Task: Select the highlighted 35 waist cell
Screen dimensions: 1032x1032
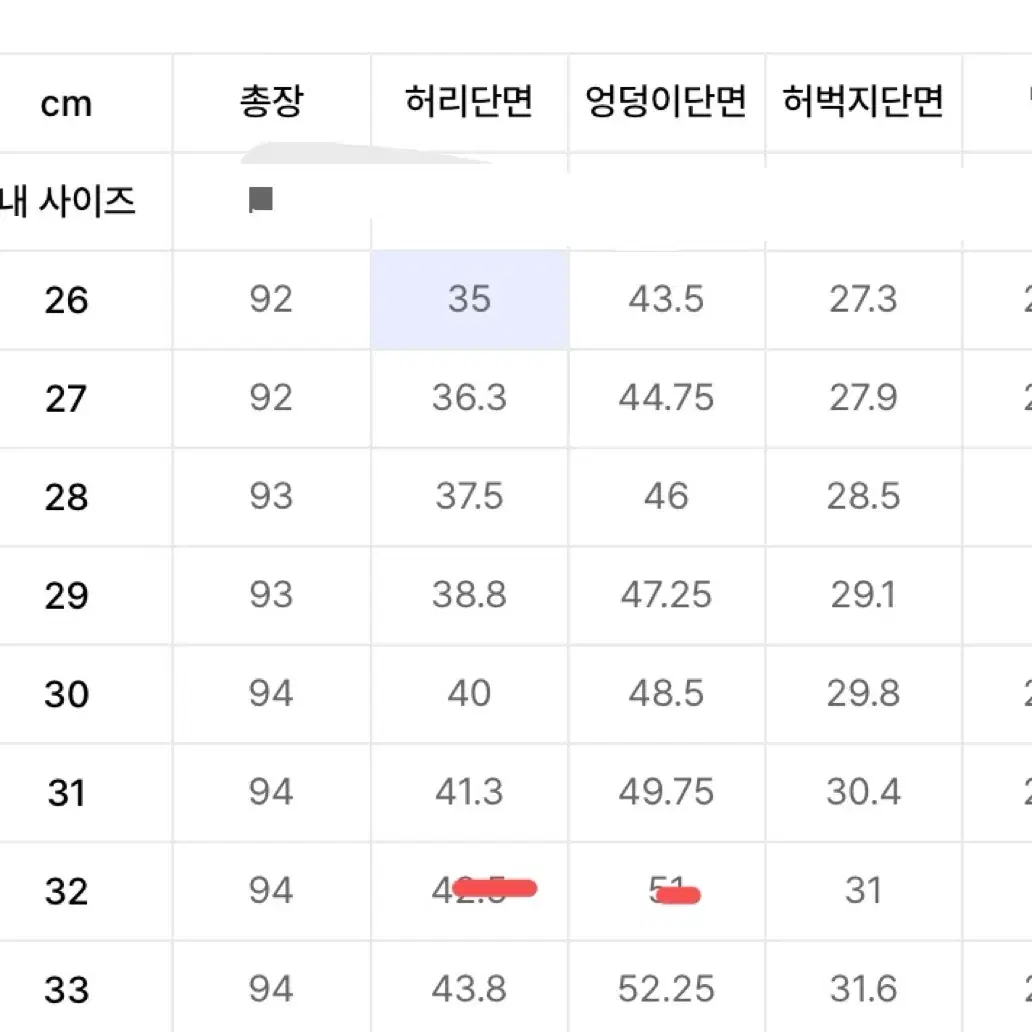Action: 469,299
